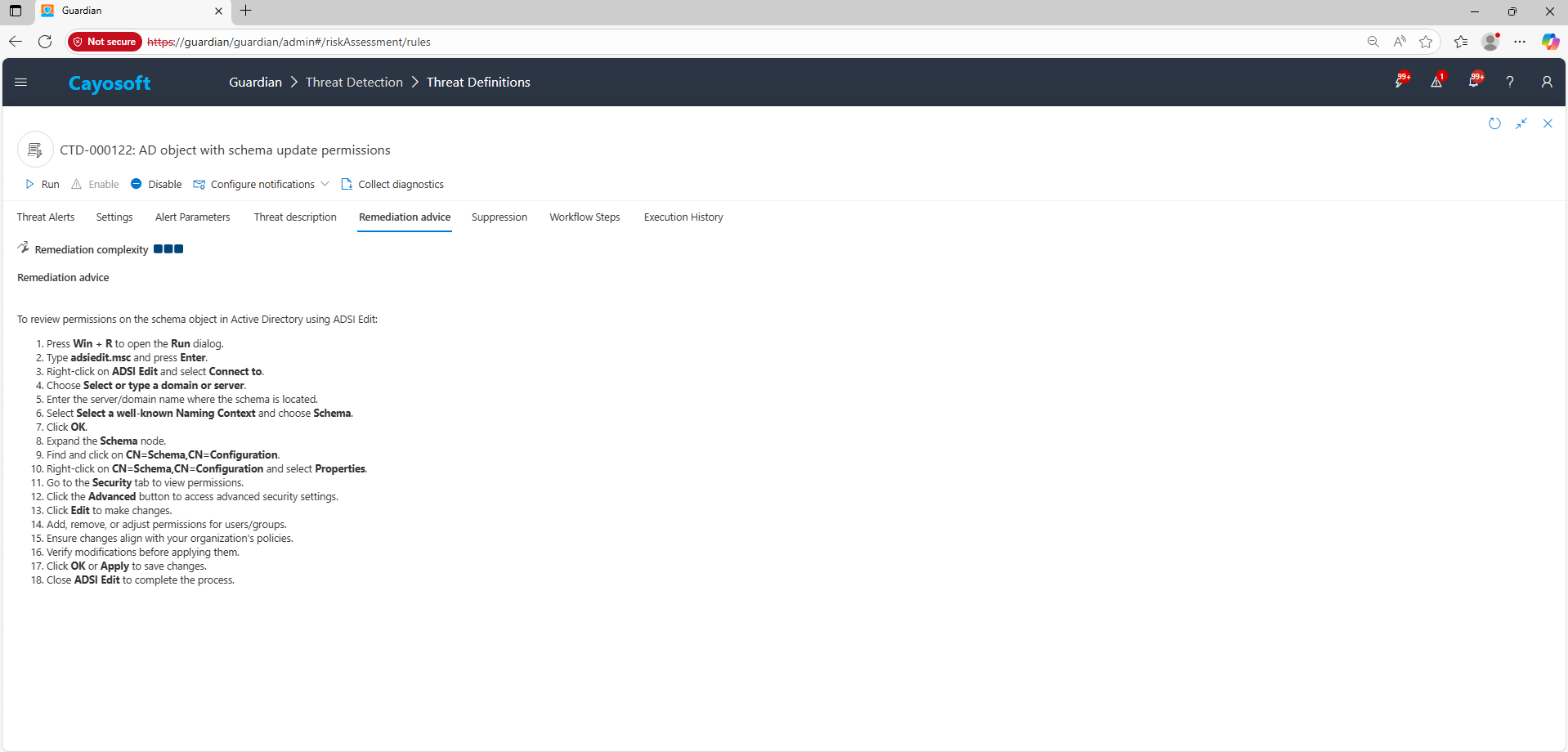Click the remediation complexity indicator bars
The height and width of the screenshot is (752, 1568).
point(168,249)
